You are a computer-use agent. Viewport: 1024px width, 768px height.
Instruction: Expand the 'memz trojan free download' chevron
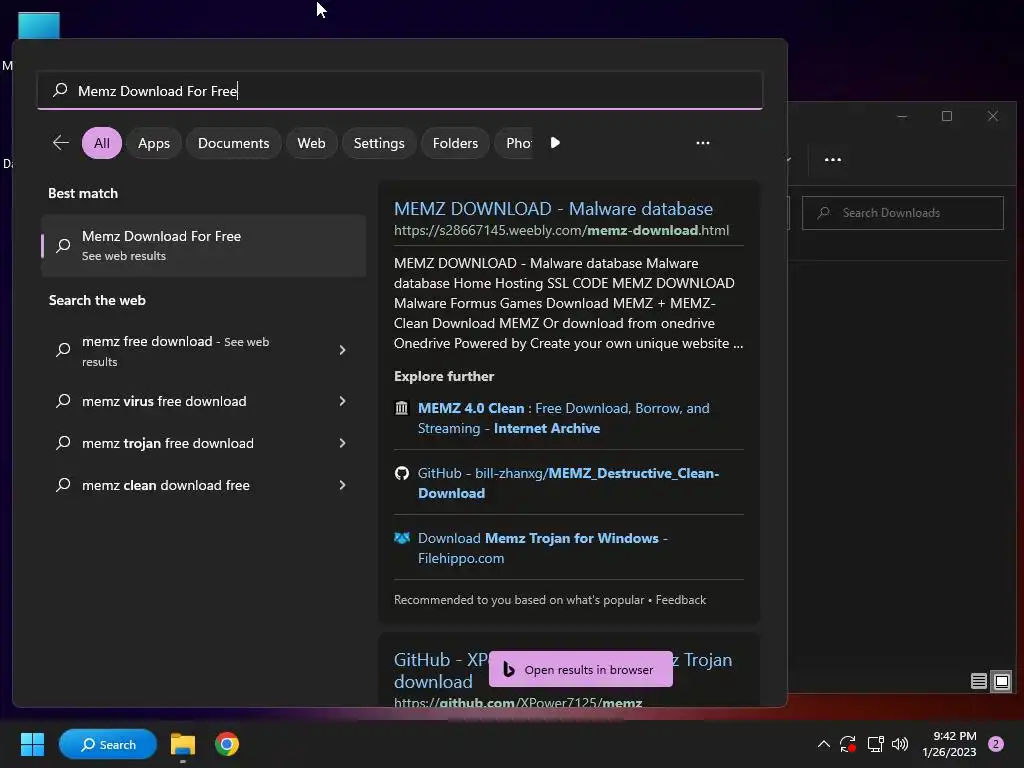coord(342,443)
